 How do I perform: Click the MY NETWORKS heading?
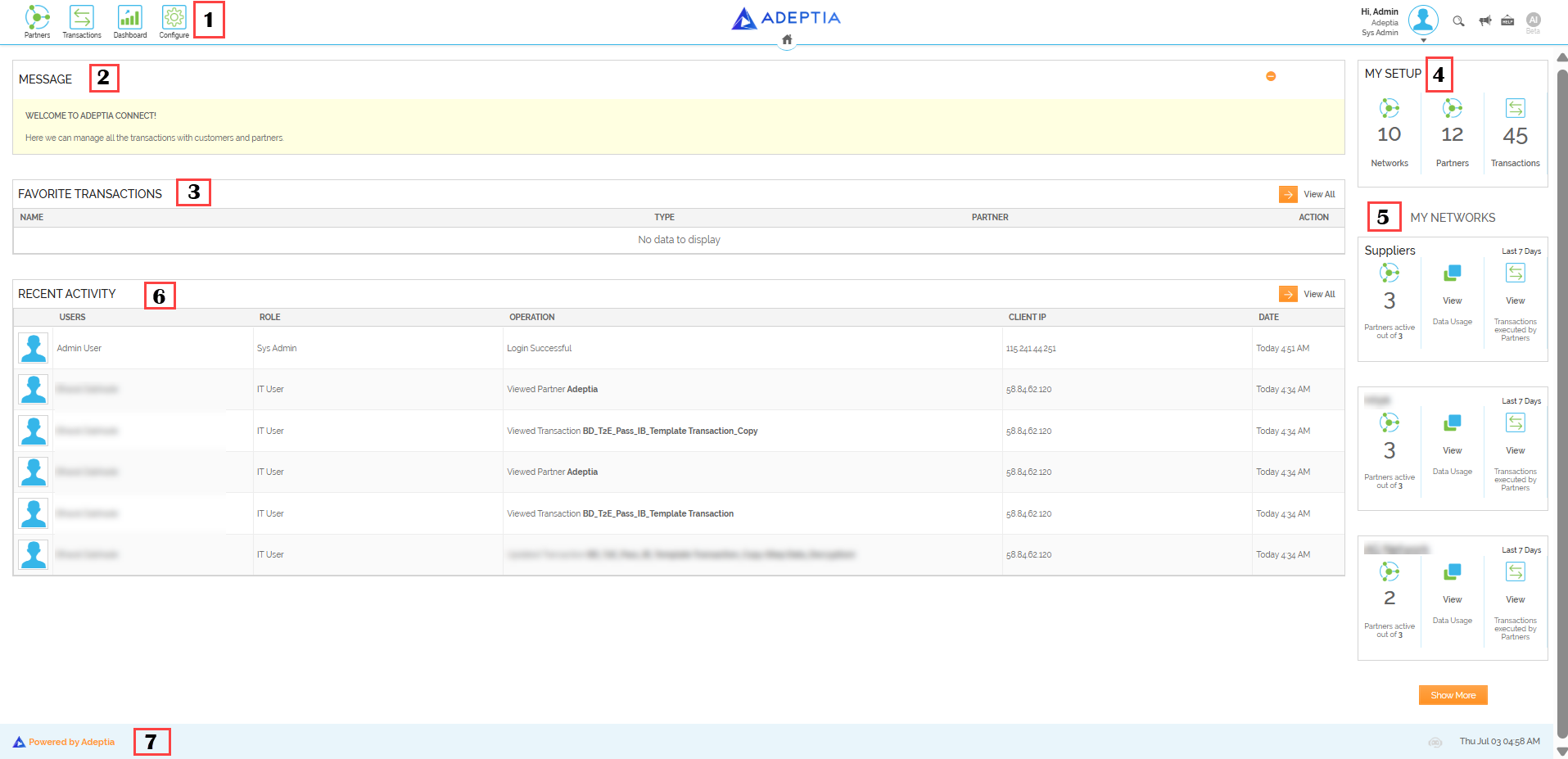click(1453, 217)
